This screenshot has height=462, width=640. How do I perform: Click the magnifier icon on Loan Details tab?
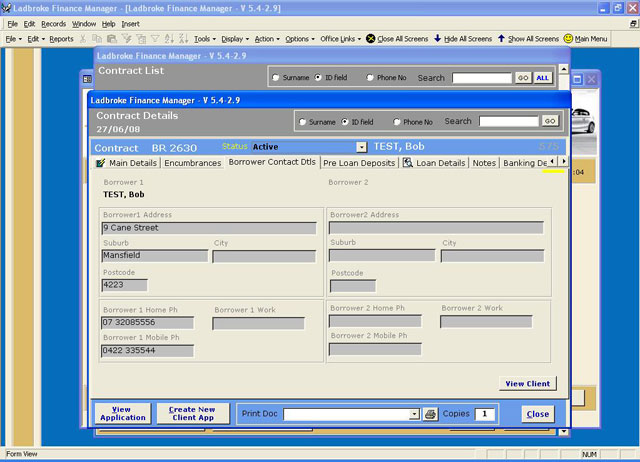click(x=407, y=162)
